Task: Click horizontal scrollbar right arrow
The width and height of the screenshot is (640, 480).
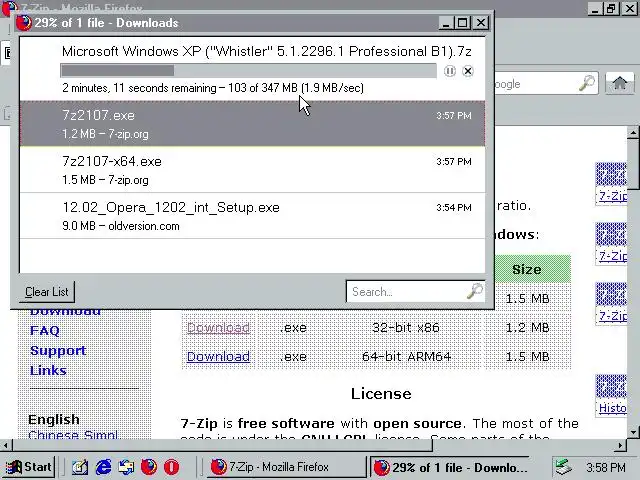Action: point(620,445)
